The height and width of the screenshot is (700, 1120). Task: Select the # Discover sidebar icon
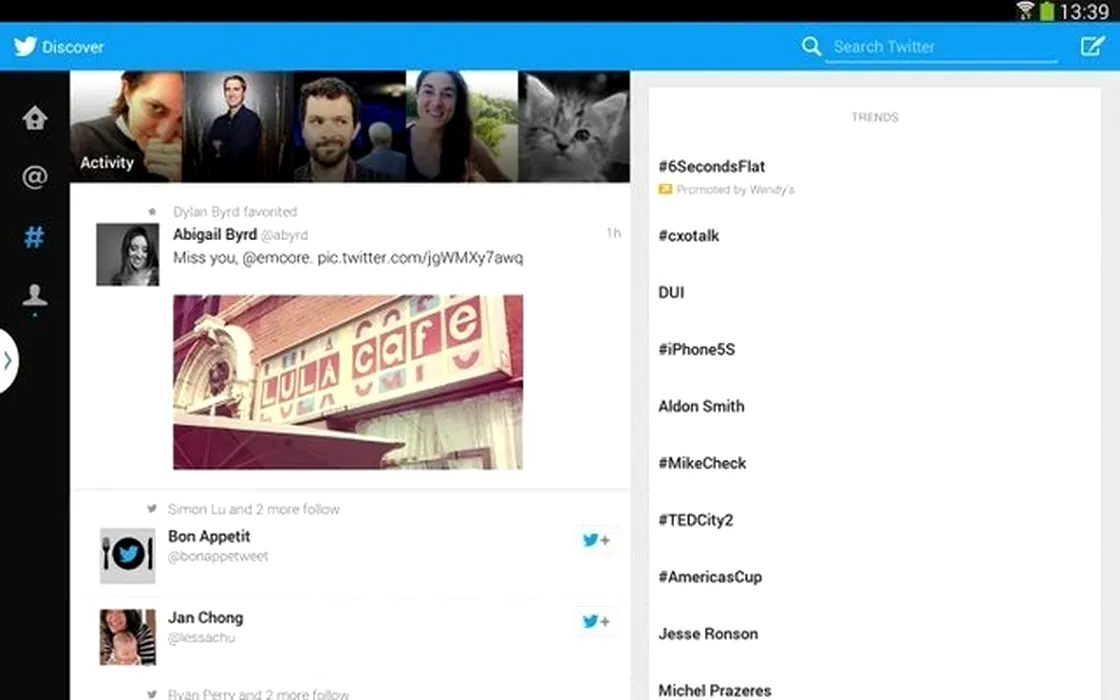pyautogui.click(x=35, y=238)
